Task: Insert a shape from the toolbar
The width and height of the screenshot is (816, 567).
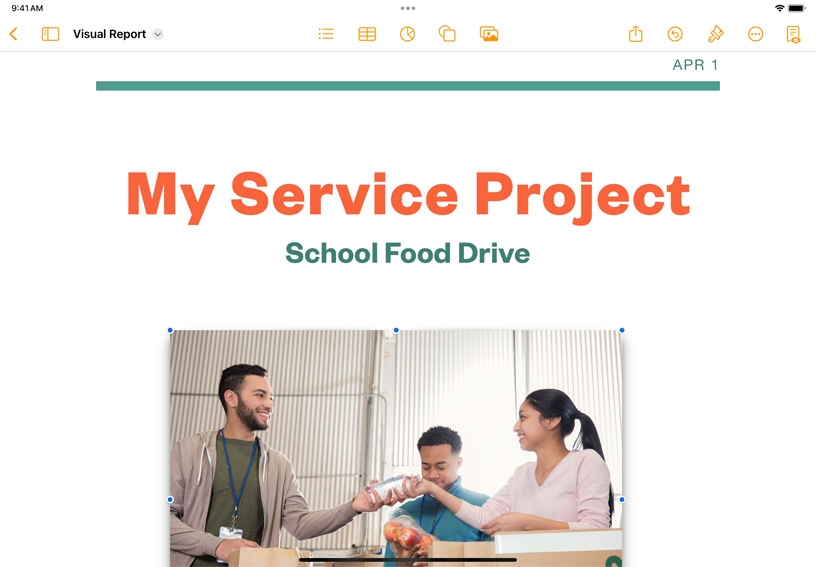Action: (x=448, y=34)
